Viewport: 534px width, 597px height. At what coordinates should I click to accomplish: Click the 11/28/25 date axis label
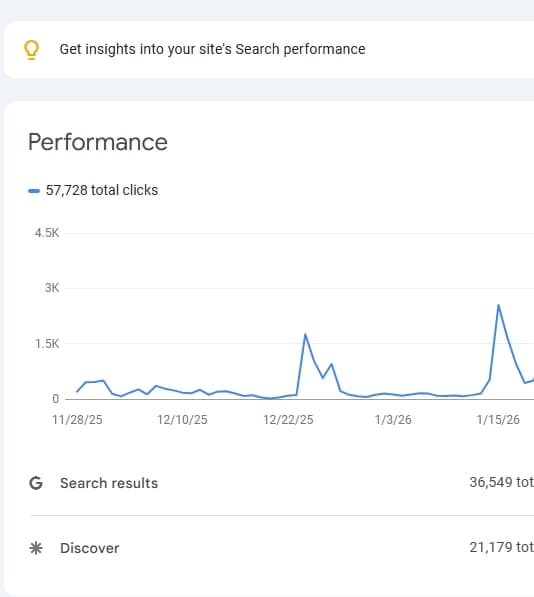point(77,420)
